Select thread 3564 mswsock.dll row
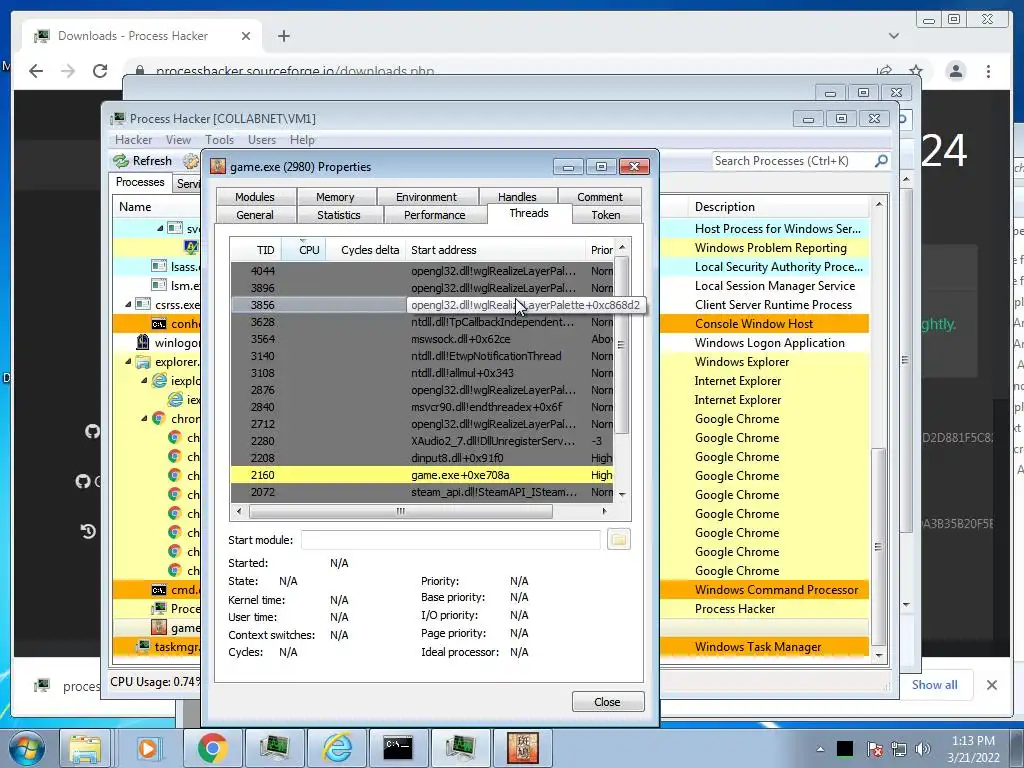1024x768 pixels. click(422, 339)
